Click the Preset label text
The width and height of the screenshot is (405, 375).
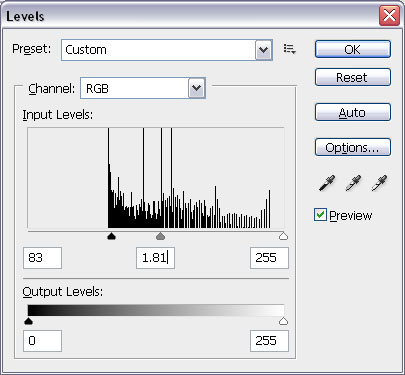pos(31,49)
